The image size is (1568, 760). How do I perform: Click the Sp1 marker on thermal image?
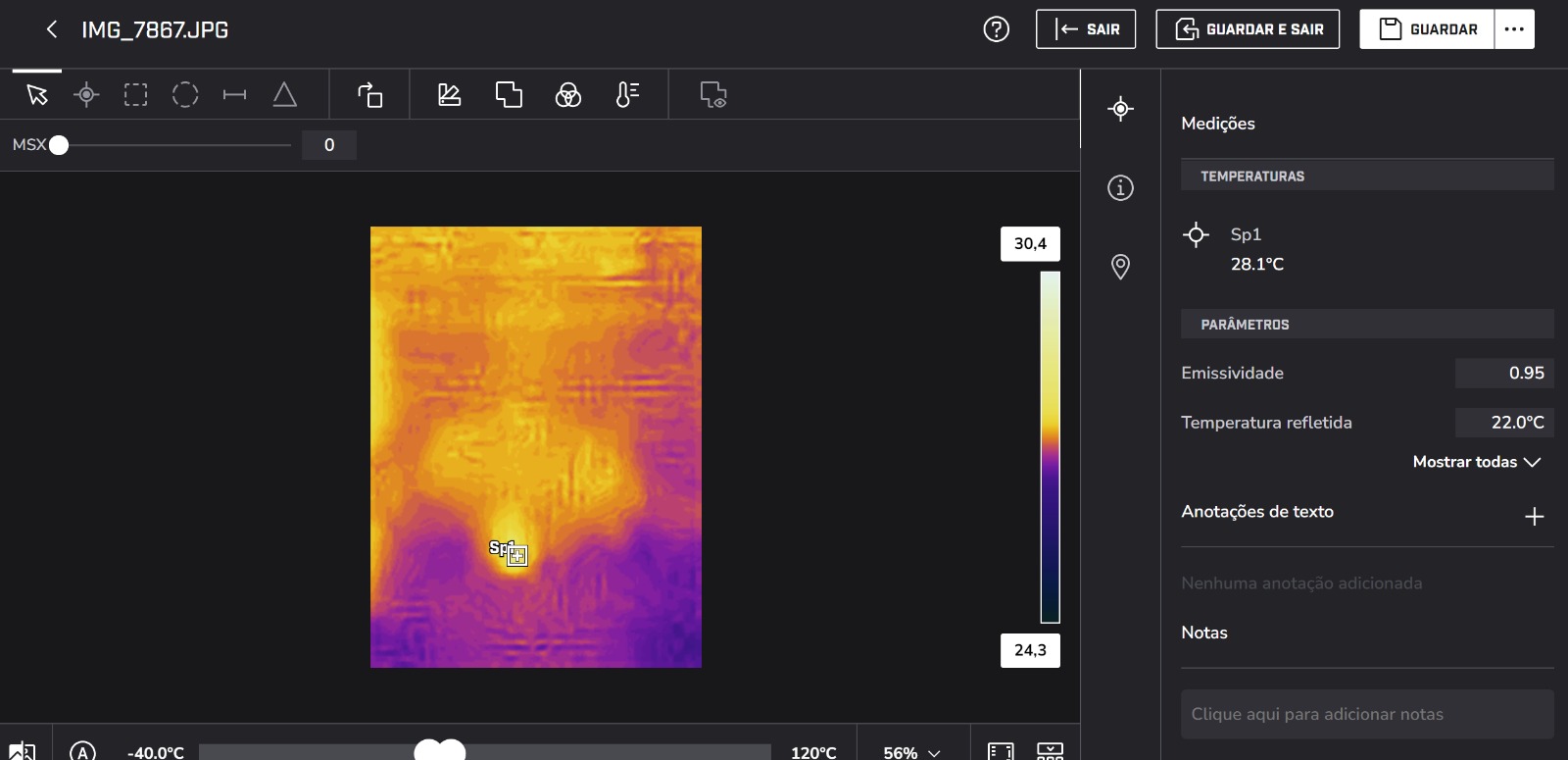pos(517,556)
